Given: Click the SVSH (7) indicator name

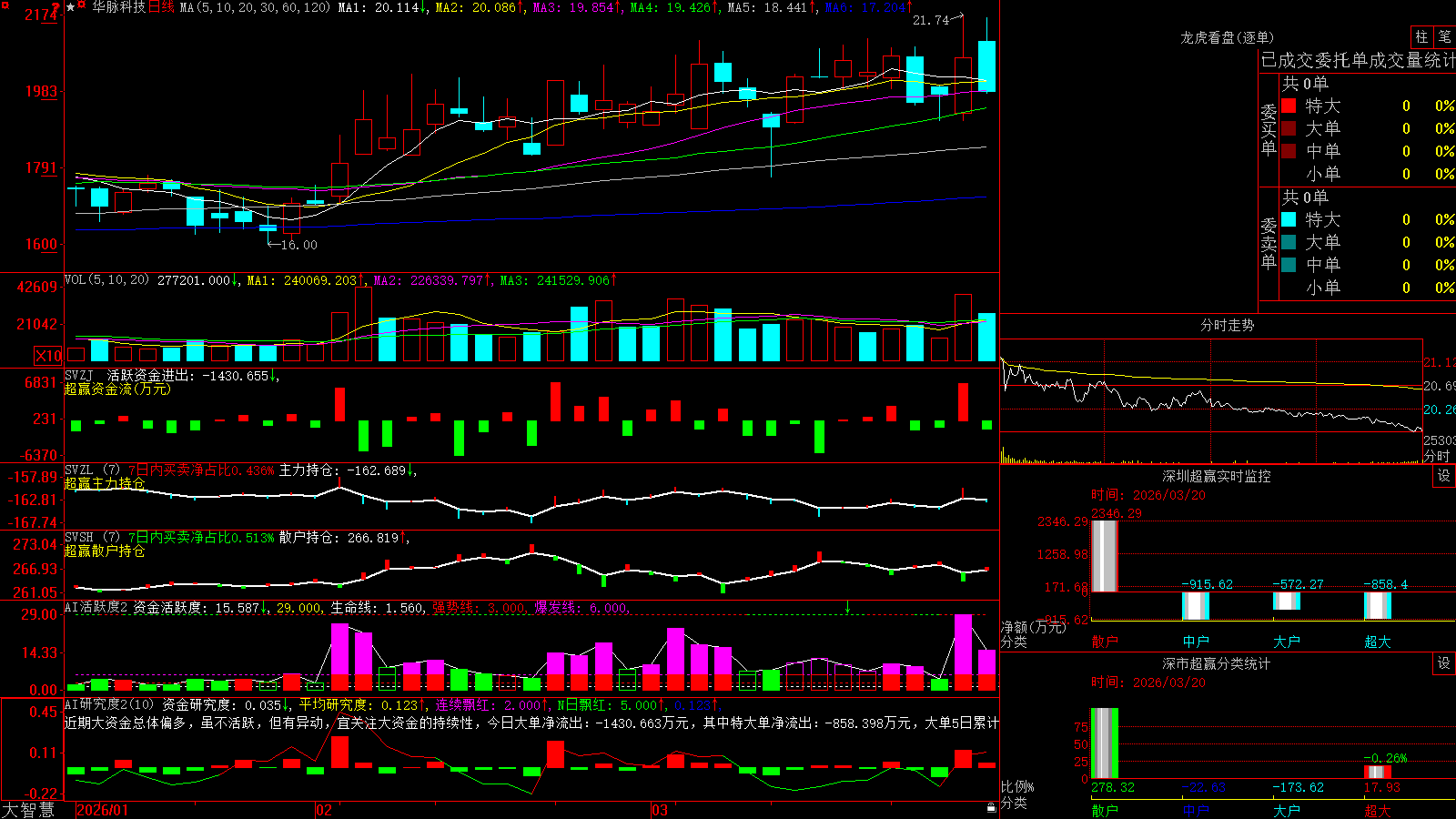Looking at the screenshot, I should [92, 538].
